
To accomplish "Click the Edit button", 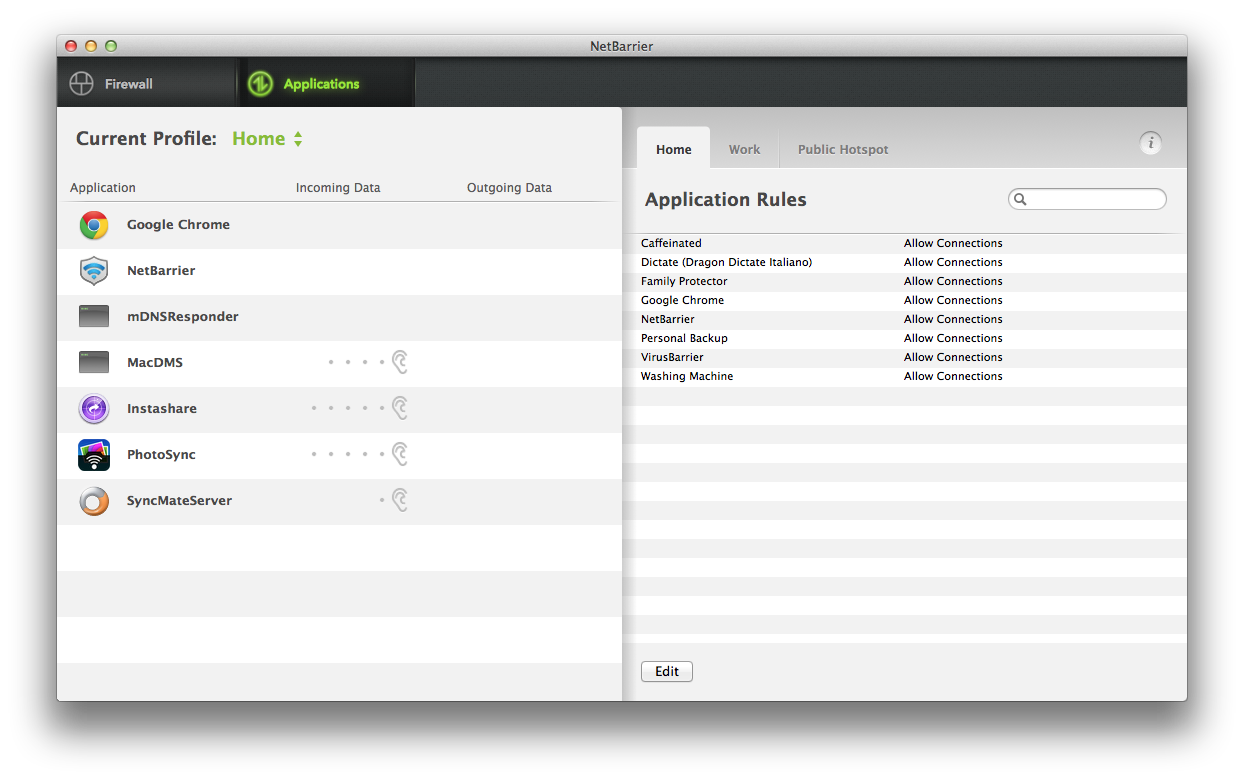I will [x=667, y=672].
